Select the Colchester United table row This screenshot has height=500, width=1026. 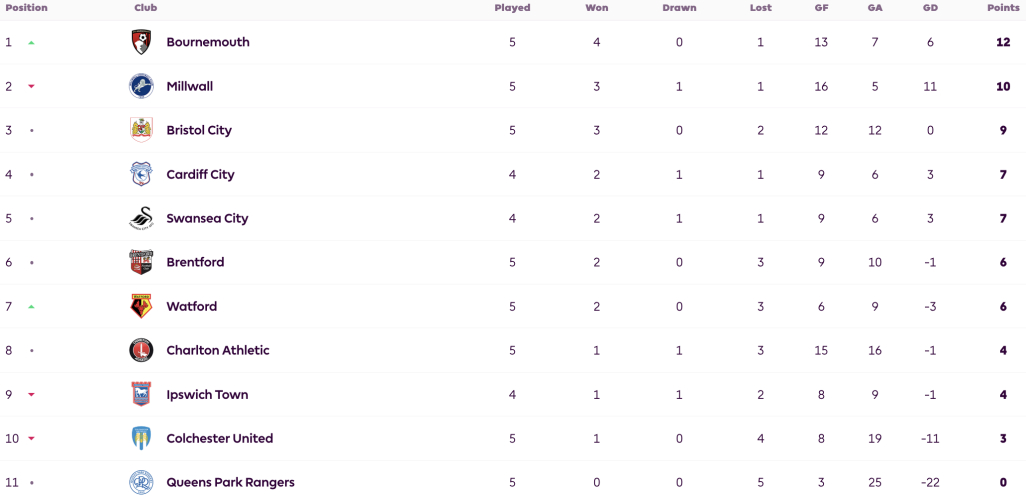click(513, 438)
